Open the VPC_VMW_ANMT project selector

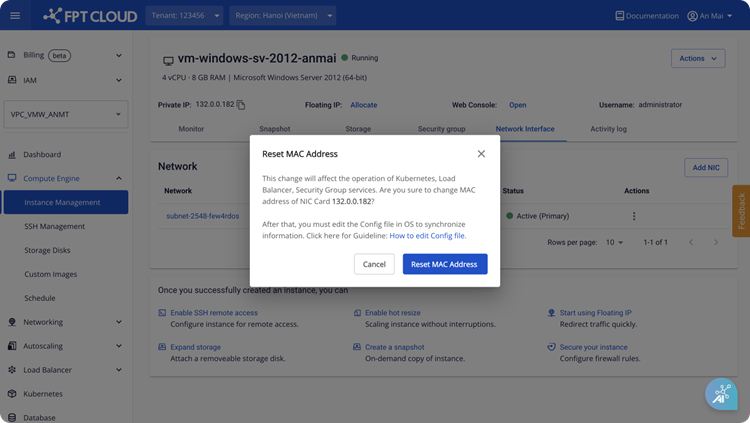coord(65,114)
